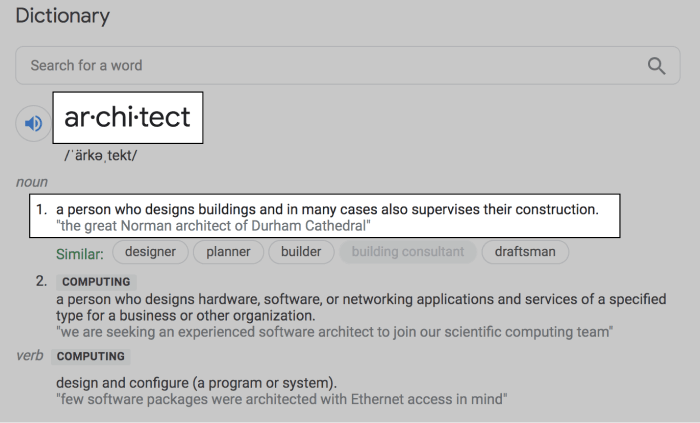Viewport: 700px width, 423px height.
Task: Choose the 'builder' synonym chip
Action: (x=301, y=252)
